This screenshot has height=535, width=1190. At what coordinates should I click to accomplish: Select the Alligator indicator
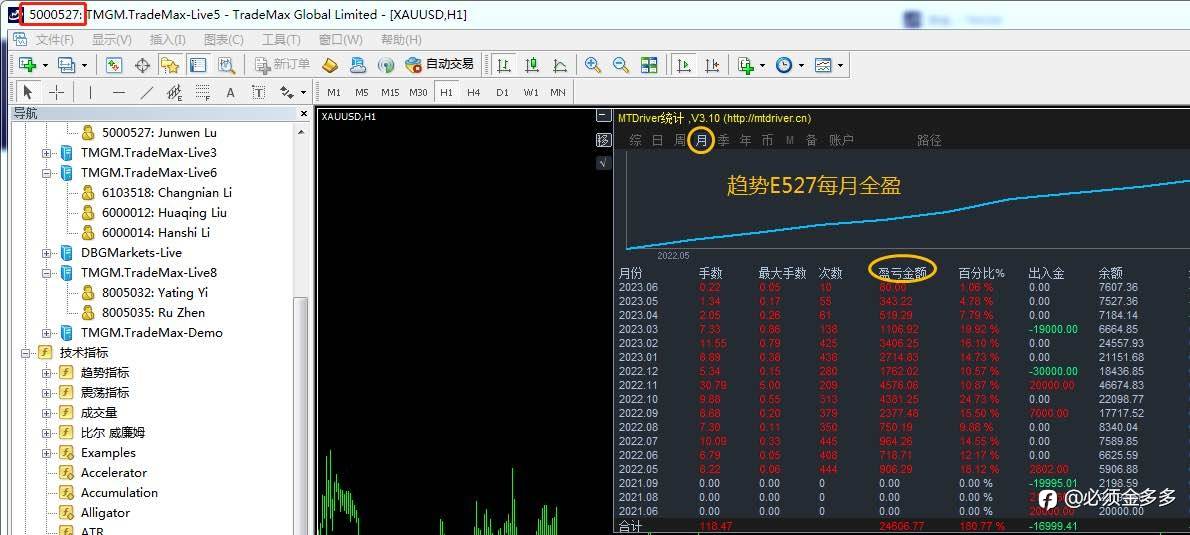pyautogui.click(x=105, y=512)
